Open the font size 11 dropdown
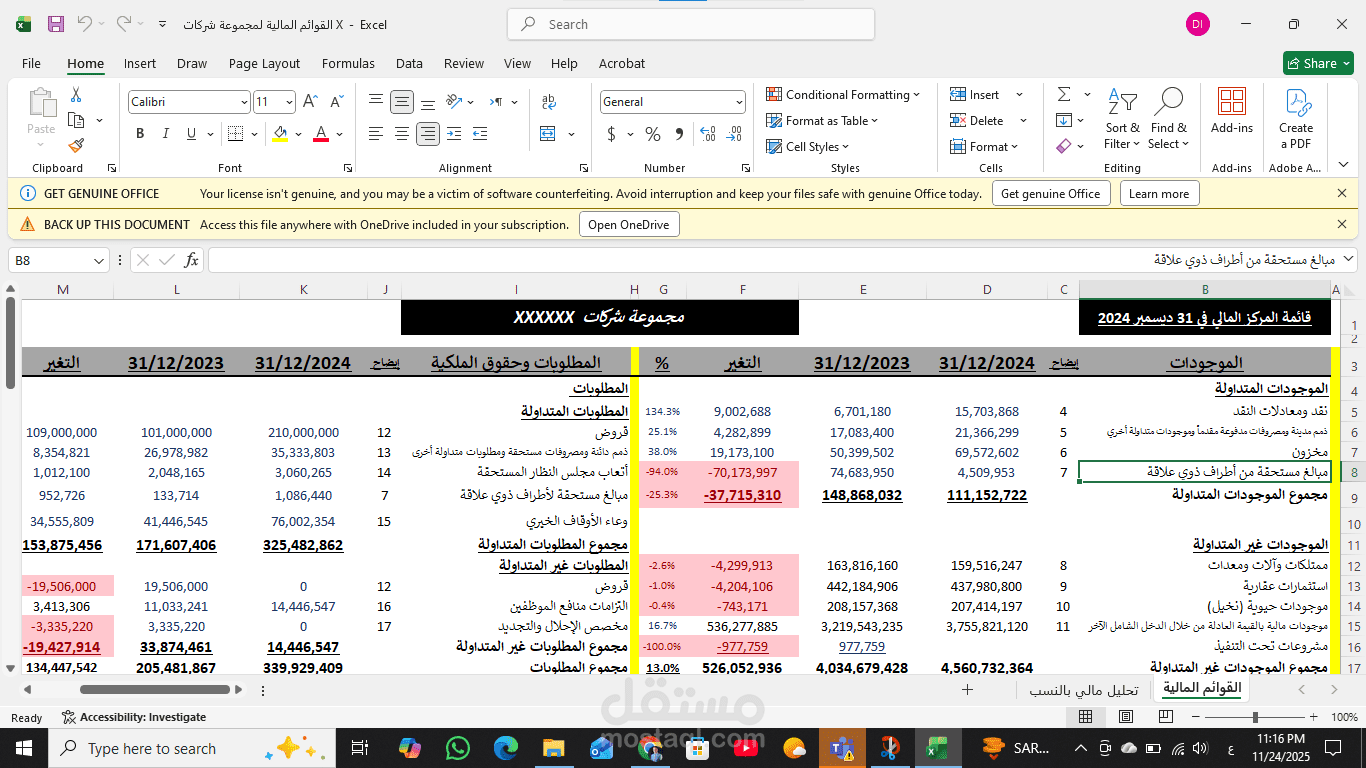This screenshot has height=768, width=1366. point(290,102)
